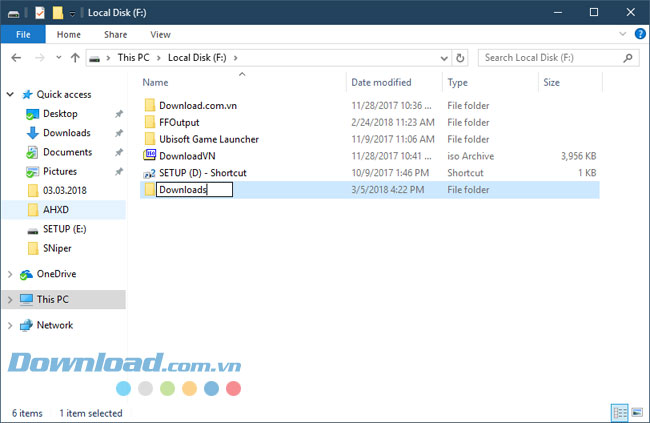650x423 pixels.
Task: Expand the ribbon with the chevron
Action: [623, 34]
